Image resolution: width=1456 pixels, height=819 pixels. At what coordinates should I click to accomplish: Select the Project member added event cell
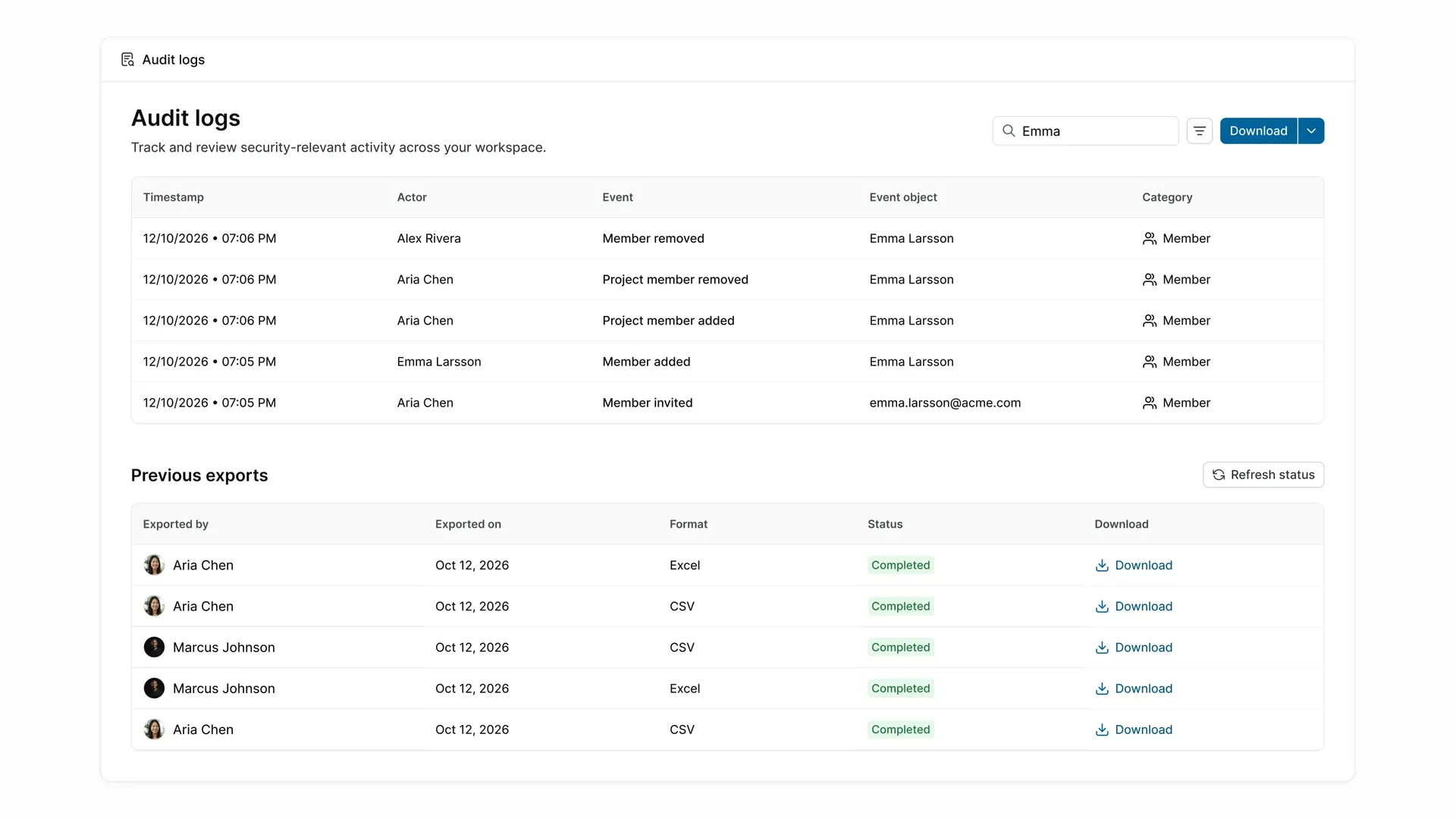point(668,320)
